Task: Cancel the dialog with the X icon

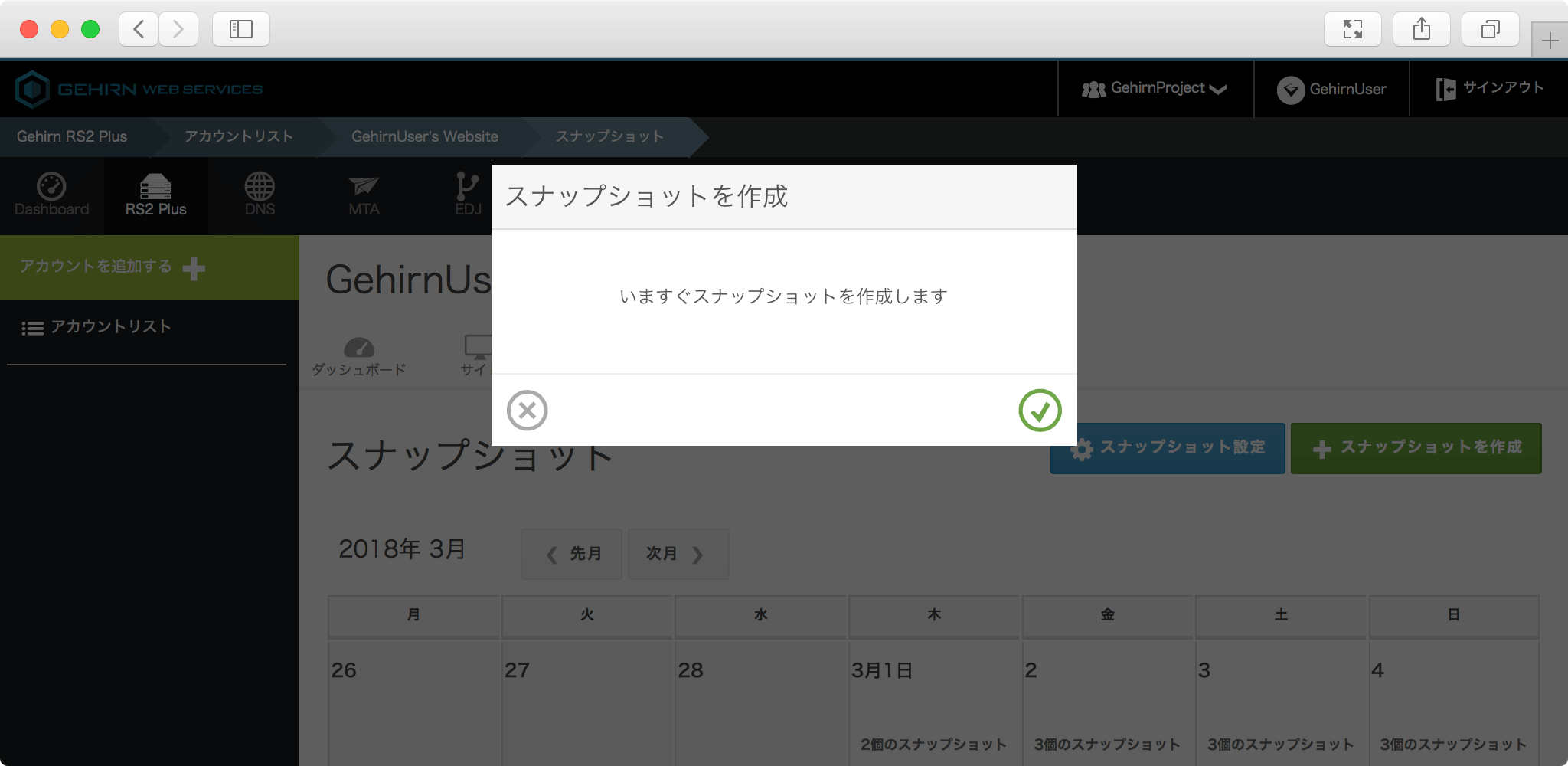Action: point(527,411)
